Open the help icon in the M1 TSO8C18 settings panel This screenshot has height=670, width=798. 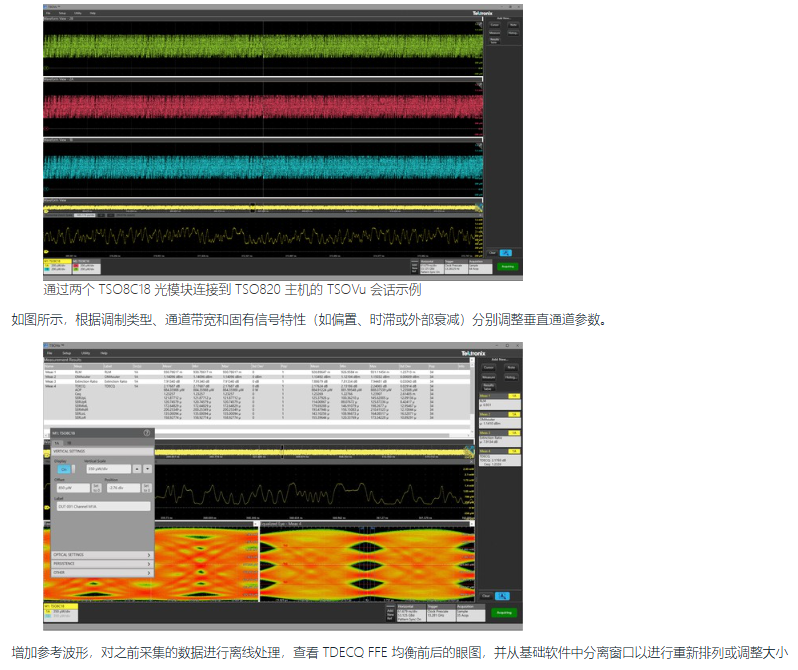coord(147,433)
